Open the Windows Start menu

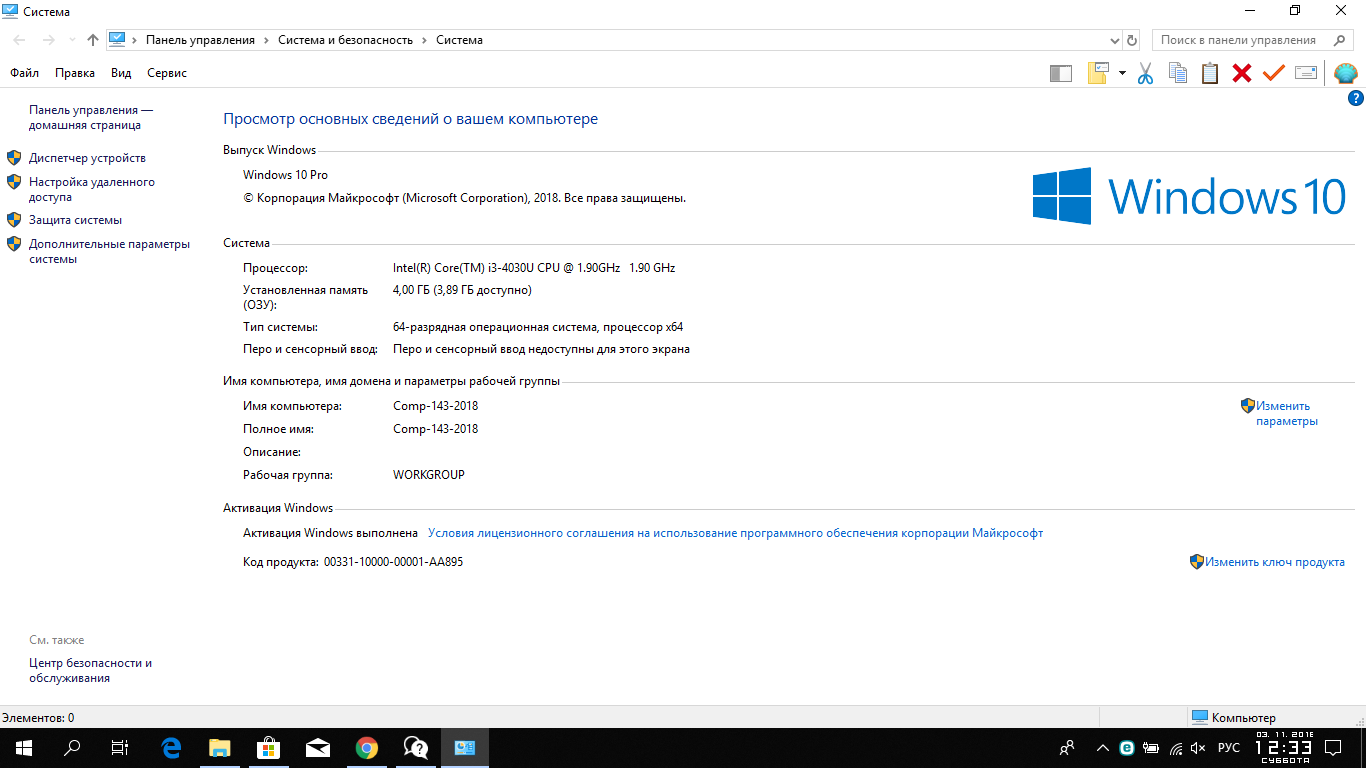click(24, 747)
